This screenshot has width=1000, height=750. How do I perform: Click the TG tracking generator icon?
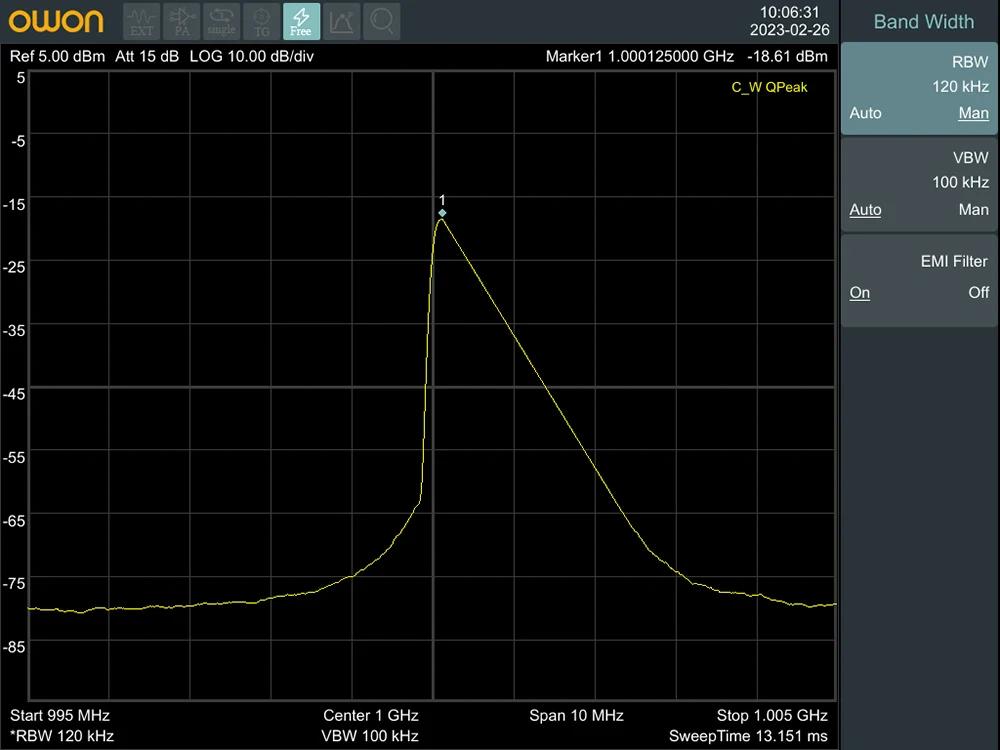tap(262, 21)
